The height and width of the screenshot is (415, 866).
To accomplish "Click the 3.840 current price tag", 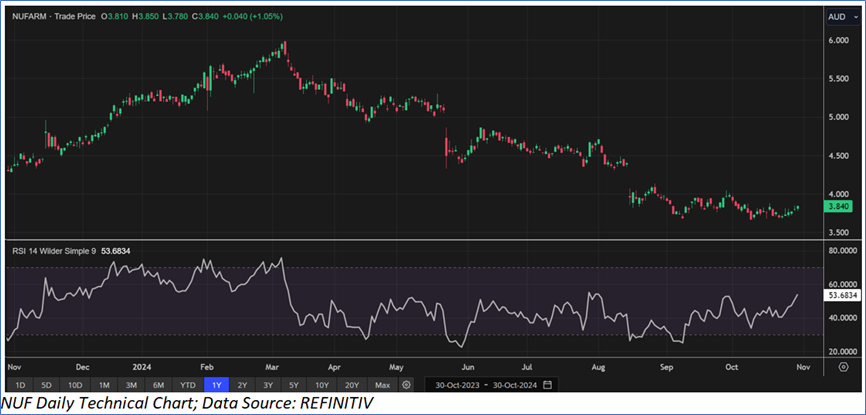I will [x=839, y=207].
